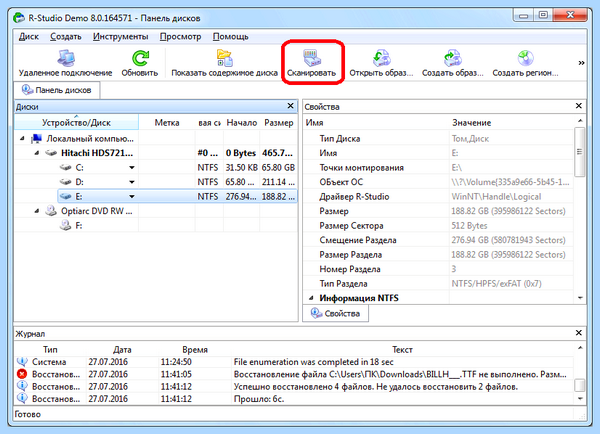This screenshot has height=434, width=600.
Task: Click 'Точки монтирования' property row
Action: (x=439, y=167)
